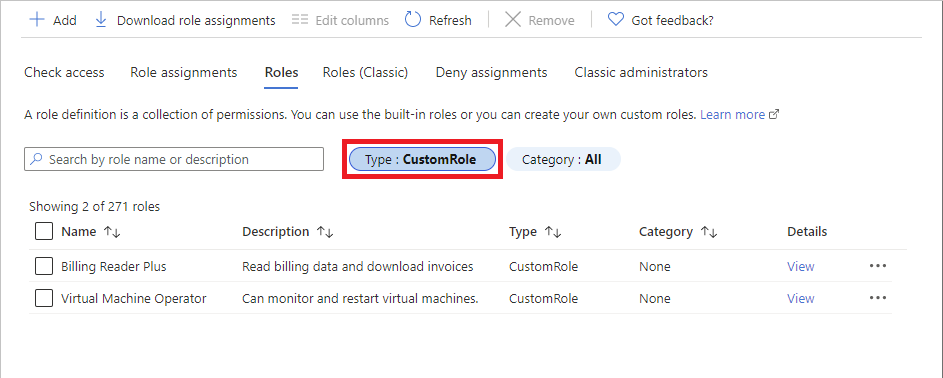Click the search magnifier icon
943x378 pixels.
pyautogui.click(x=37, y=159)
